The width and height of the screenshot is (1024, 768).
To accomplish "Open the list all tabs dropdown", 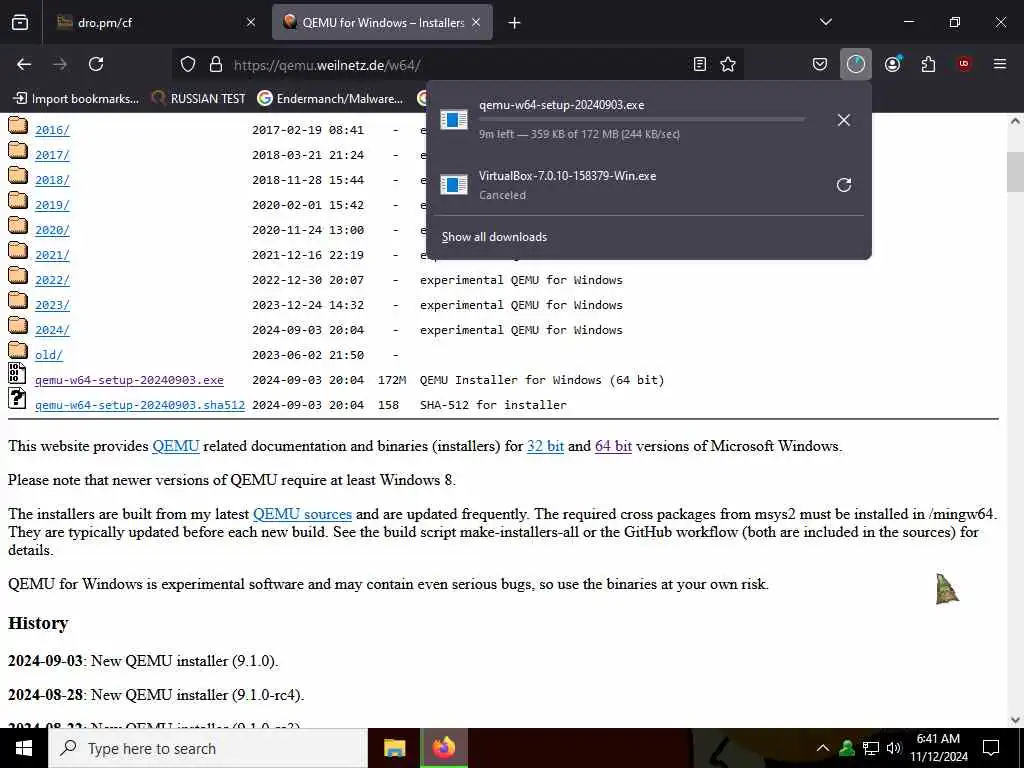I will click(x=825, y=22).
